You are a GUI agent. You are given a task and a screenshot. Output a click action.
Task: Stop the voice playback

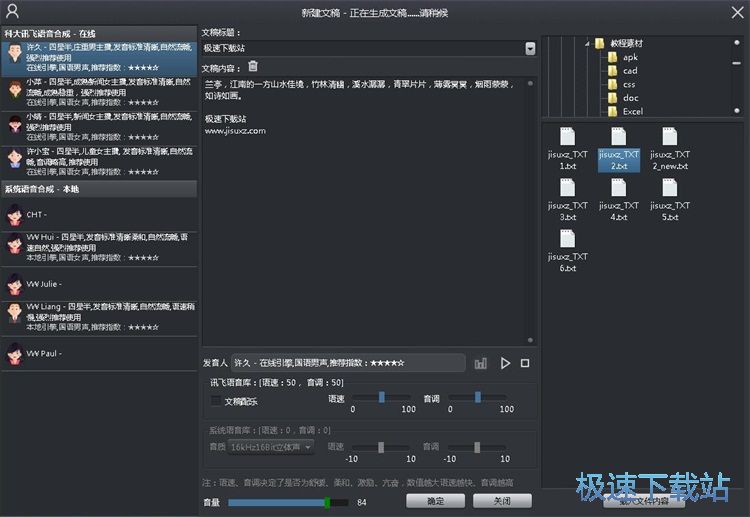click(525, 363)
